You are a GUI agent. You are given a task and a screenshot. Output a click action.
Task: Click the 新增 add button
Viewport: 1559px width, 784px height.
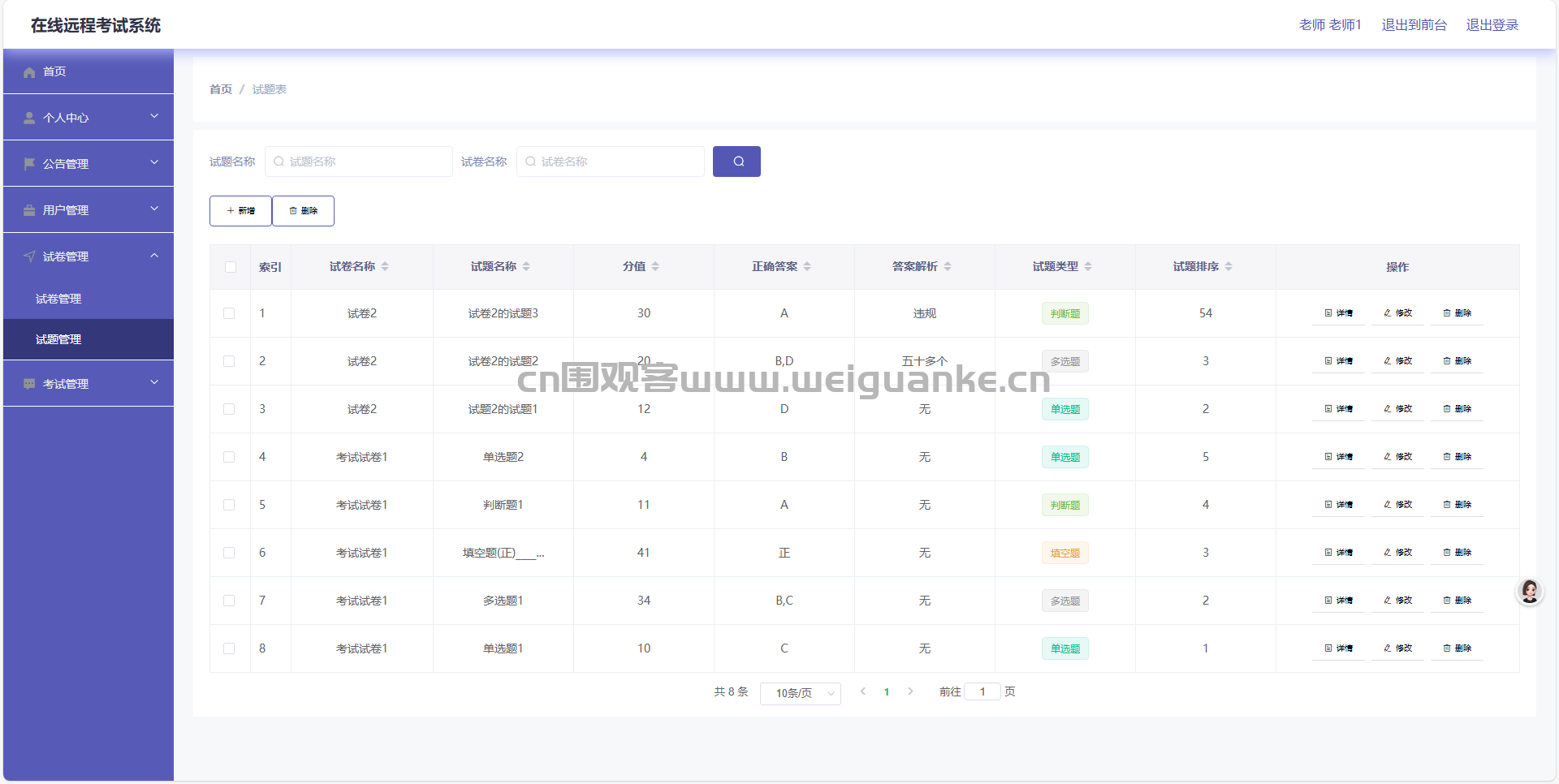pyautogui.click(x=240, y=211)
